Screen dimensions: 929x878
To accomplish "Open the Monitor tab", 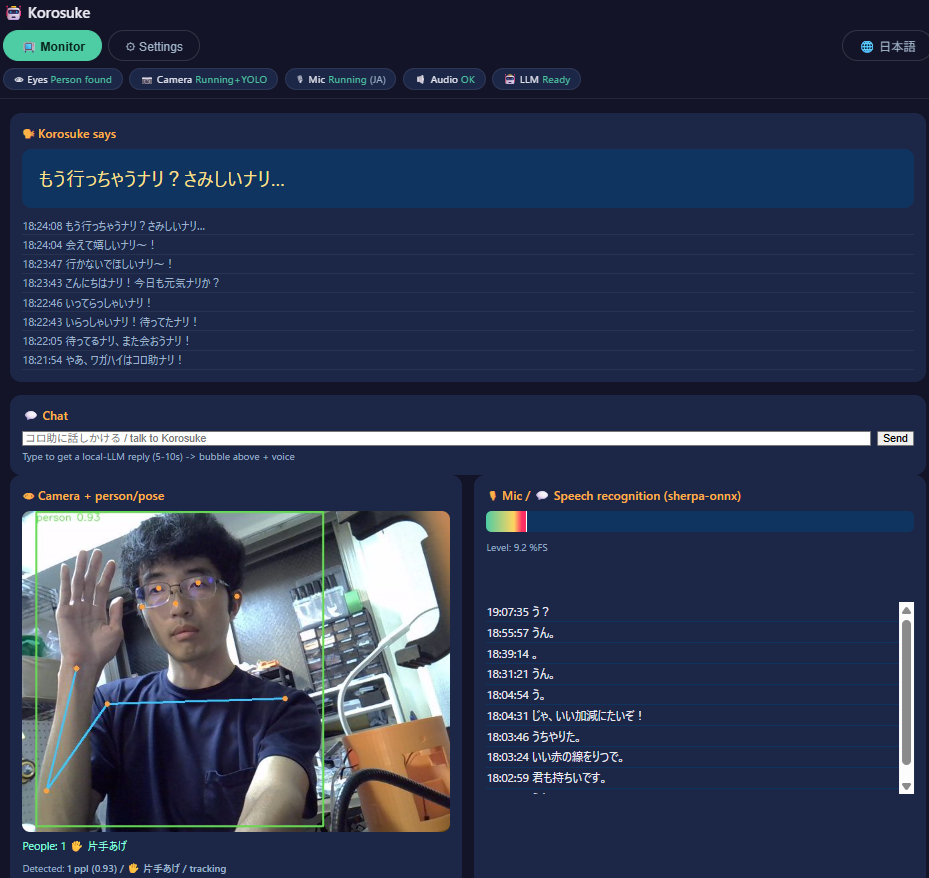I will point(52,46).
